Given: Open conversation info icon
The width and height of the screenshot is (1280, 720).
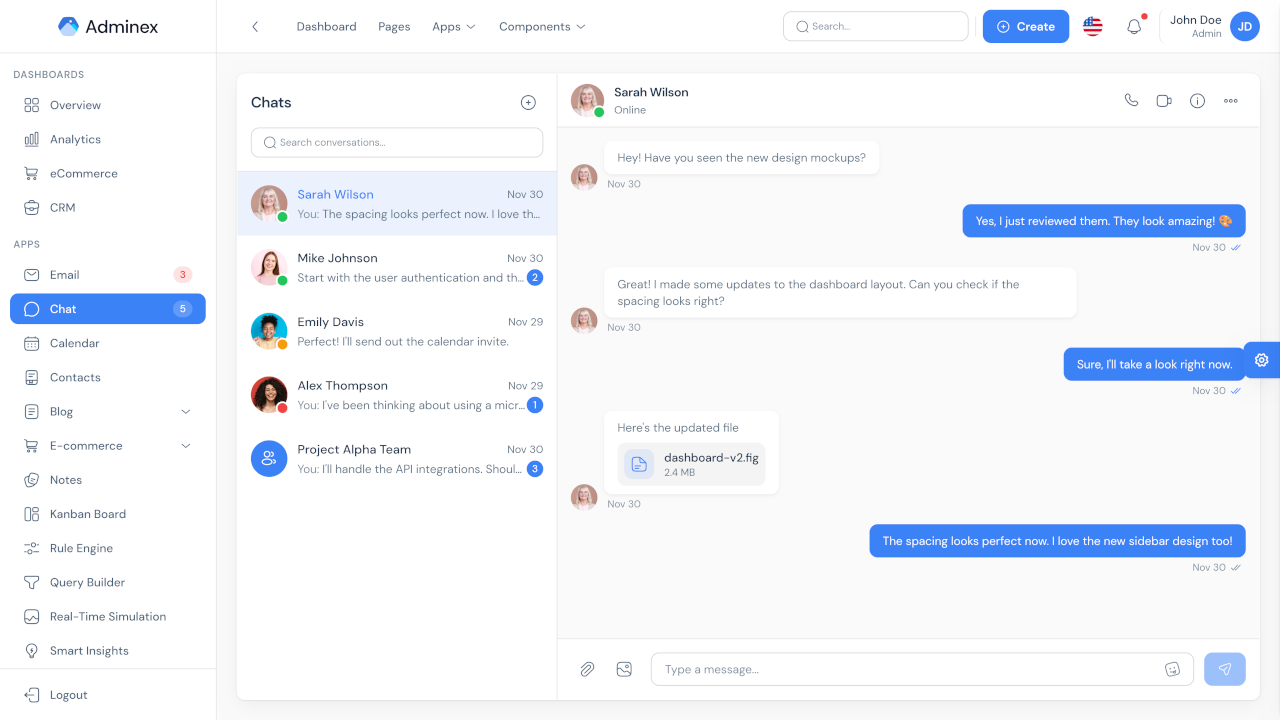Looking at the screenshot, I should pos(1197,100).
